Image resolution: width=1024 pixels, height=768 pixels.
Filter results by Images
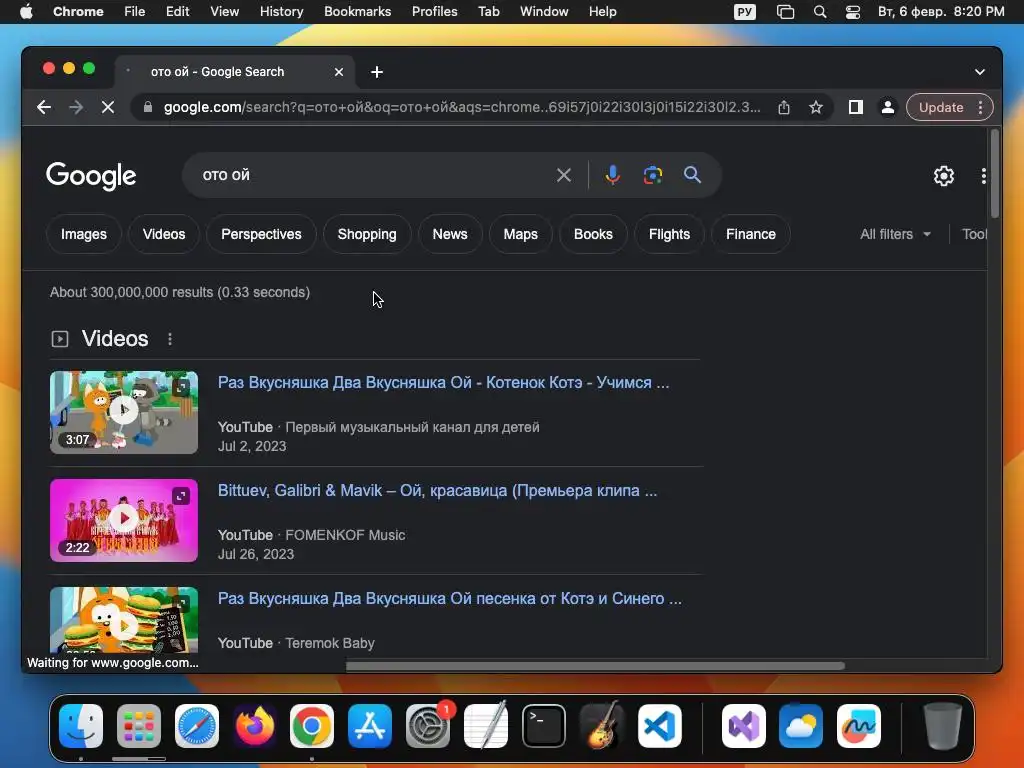[84, 234]
